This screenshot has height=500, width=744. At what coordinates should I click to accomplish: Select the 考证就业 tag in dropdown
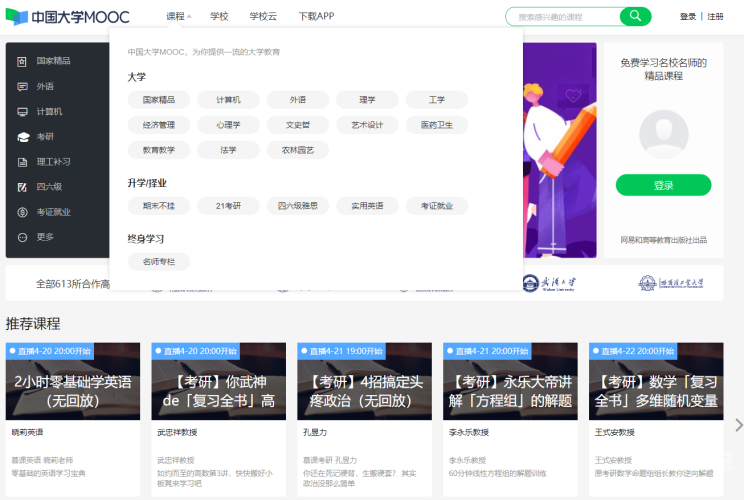click(437, 206)
